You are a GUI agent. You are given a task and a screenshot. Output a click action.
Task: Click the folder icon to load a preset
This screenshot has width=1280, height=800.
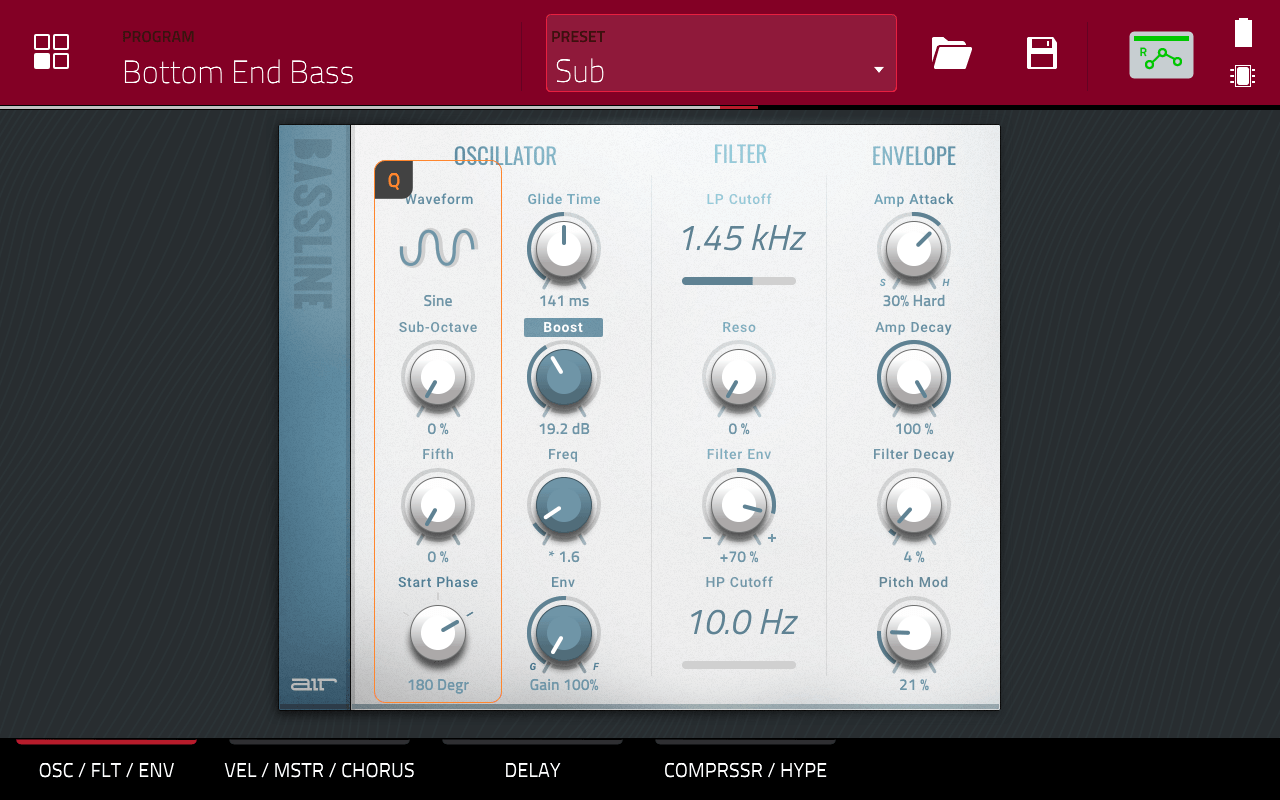click(950, 54)
